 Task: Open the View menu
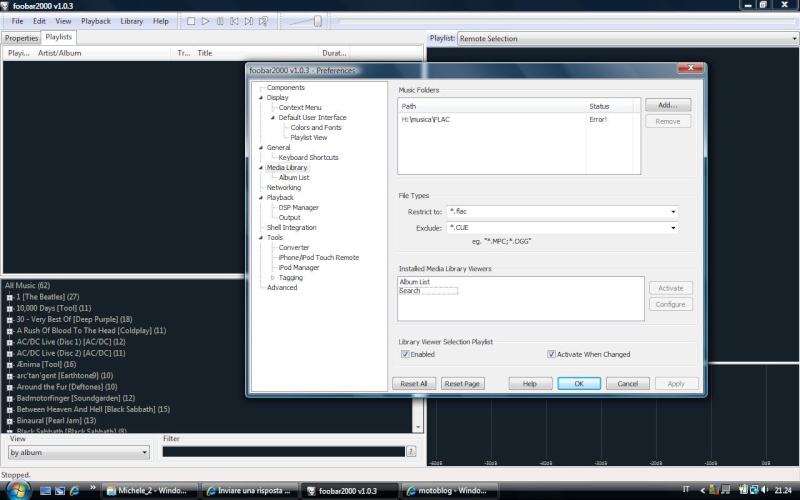tap(63, 21)
